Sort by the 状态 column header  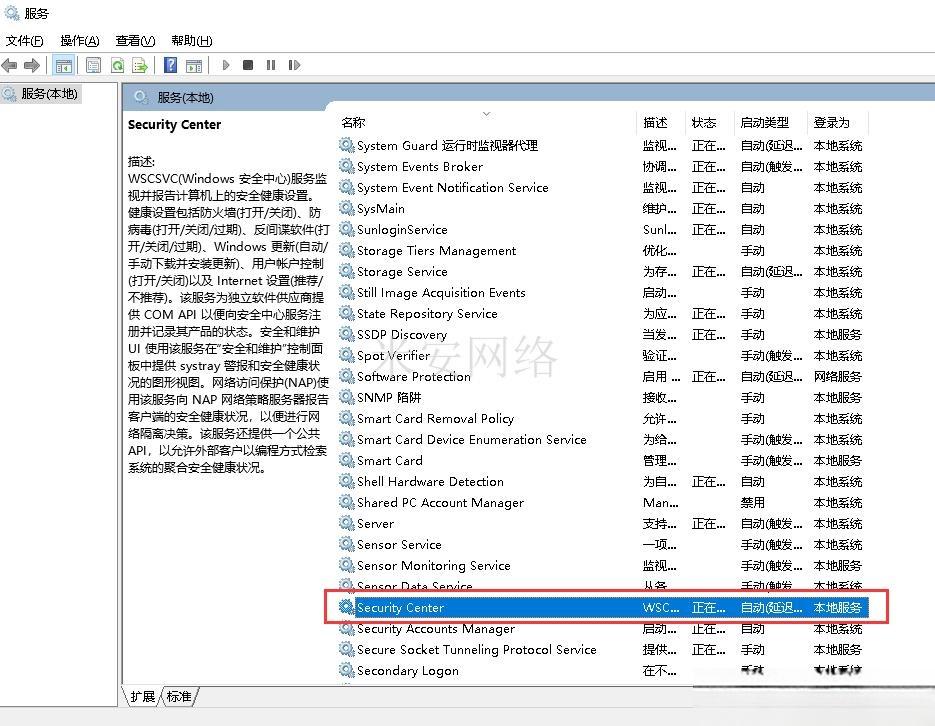(704, 122)
